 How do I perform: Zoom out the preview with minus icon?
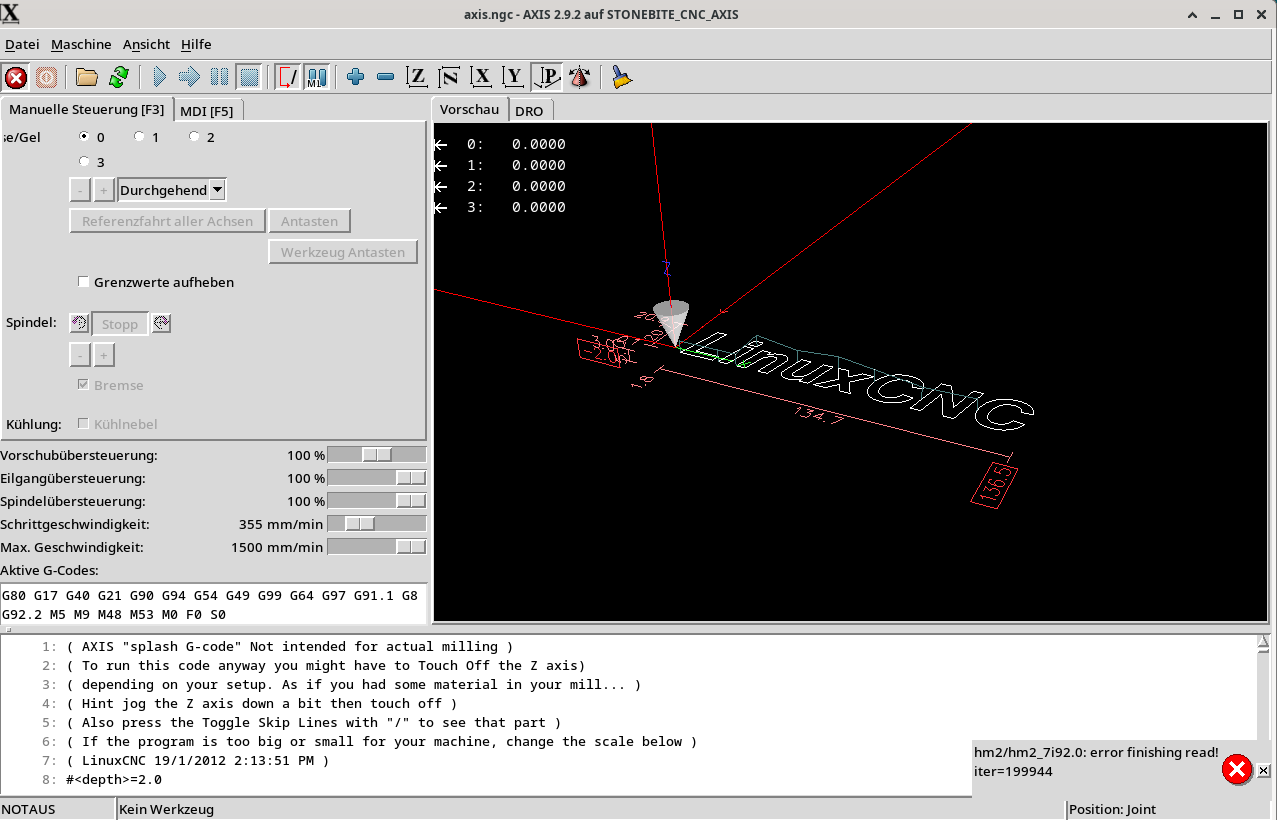[x=385, y=77]
